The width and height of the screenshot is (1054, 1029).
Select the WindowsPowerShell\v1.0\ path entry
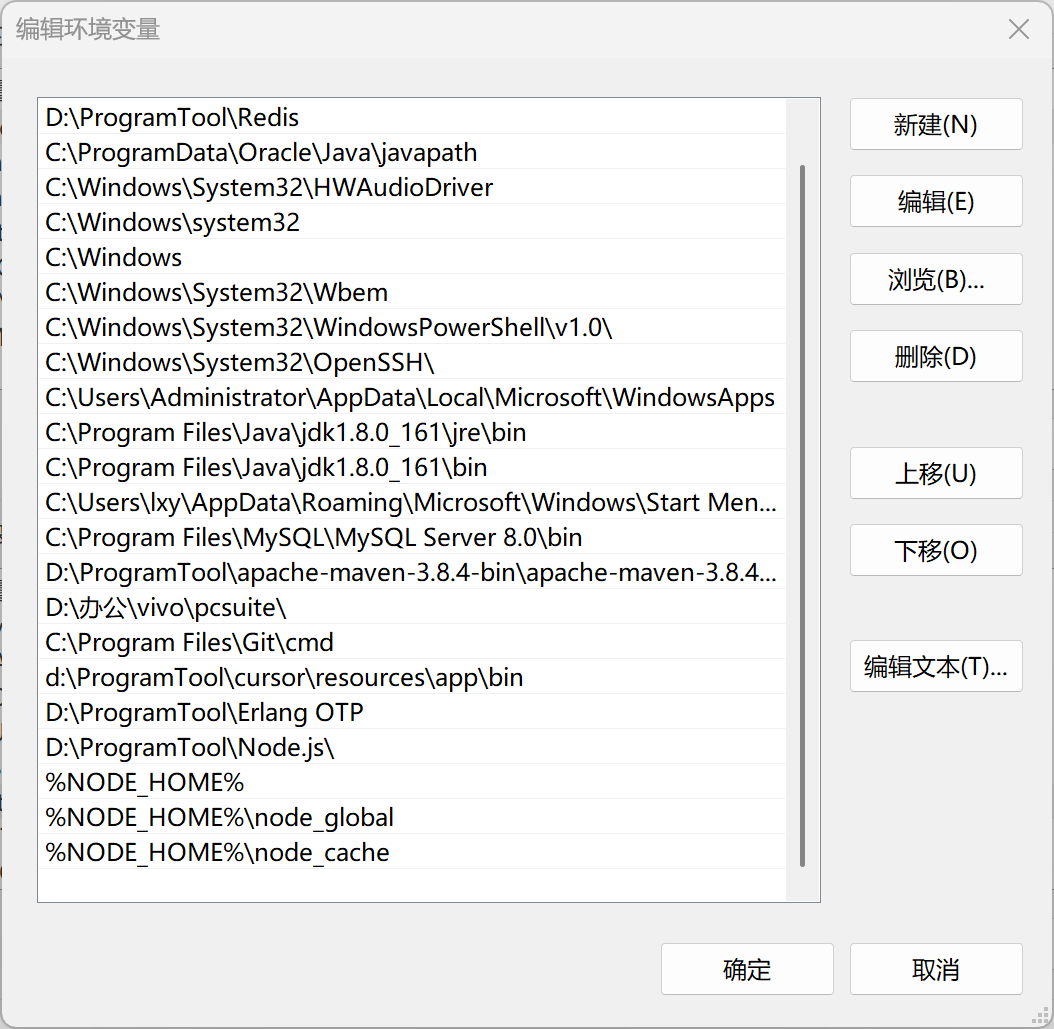(412, 327)
